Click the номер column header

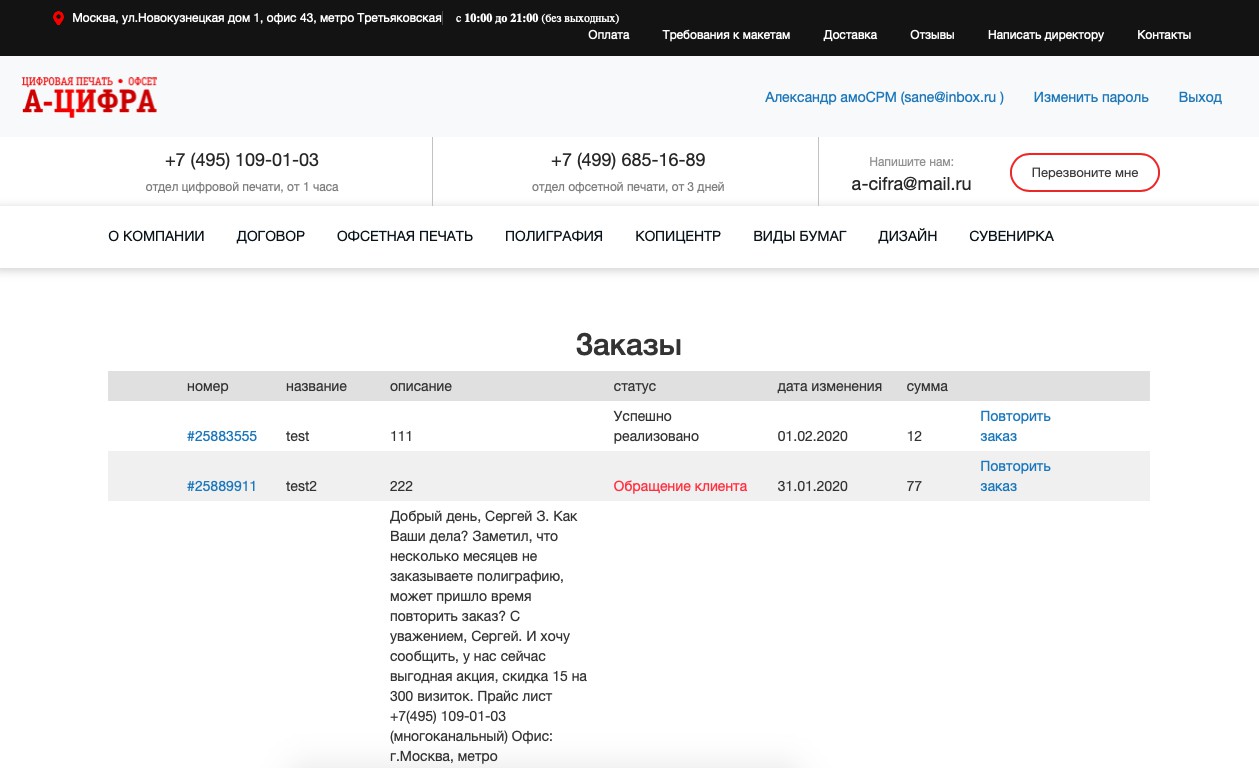[207, 386]
